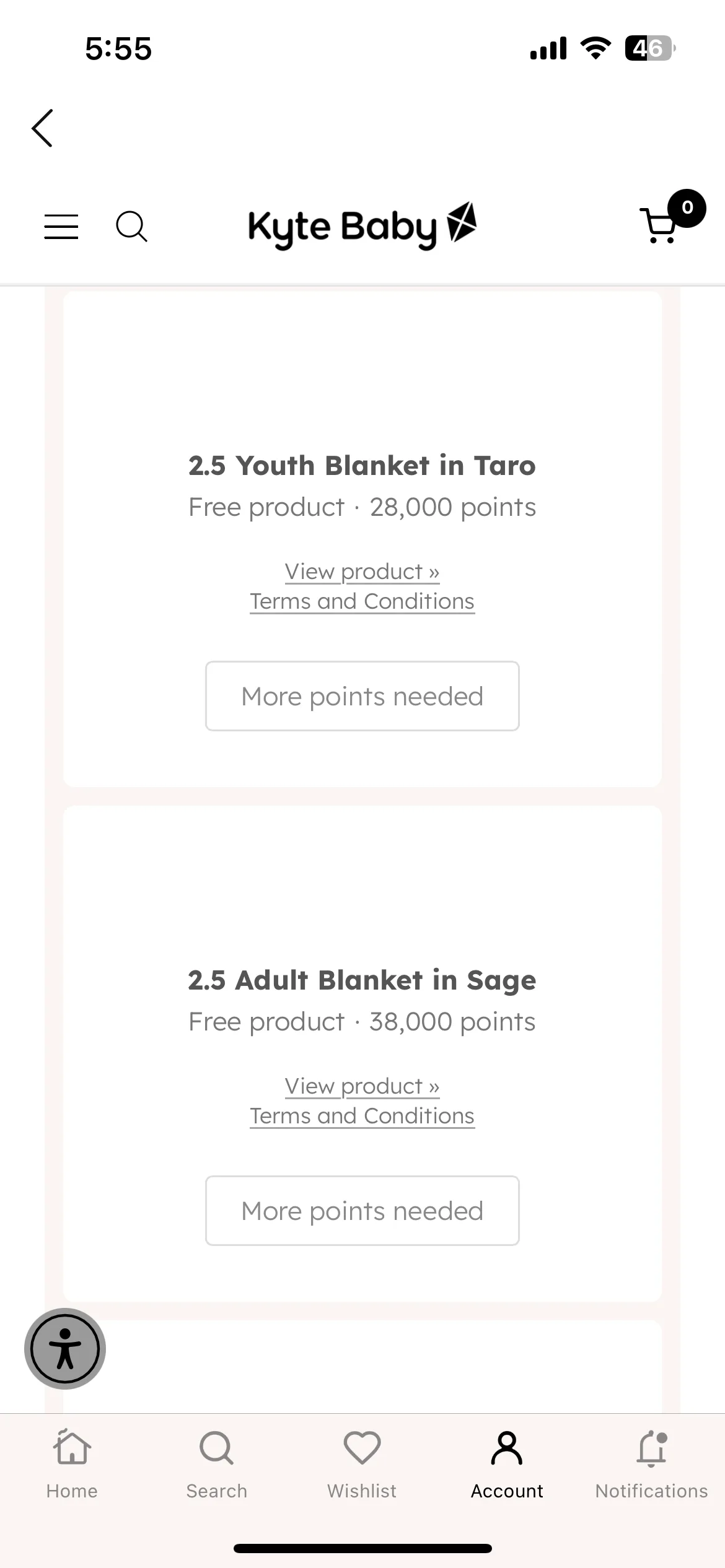The width and height of the screenshot is (725, 1568).
Task: Go to the Home tab
Action: click(x=72, y=1465)
